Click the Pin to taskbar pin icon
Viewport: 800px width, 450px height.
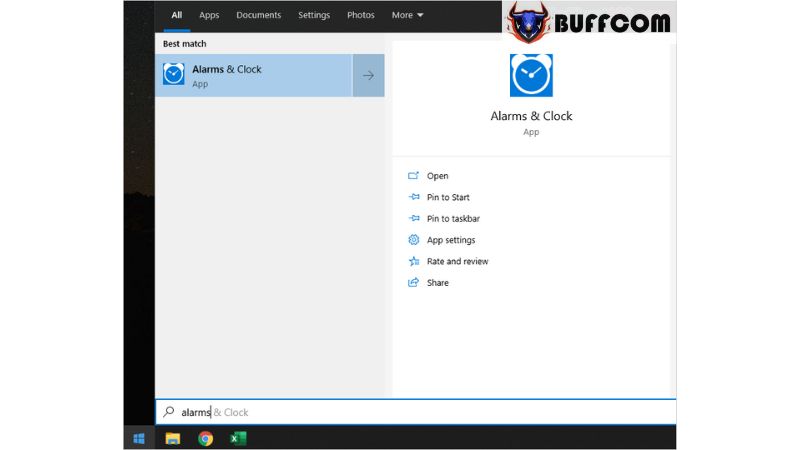[x=414, y=218]
